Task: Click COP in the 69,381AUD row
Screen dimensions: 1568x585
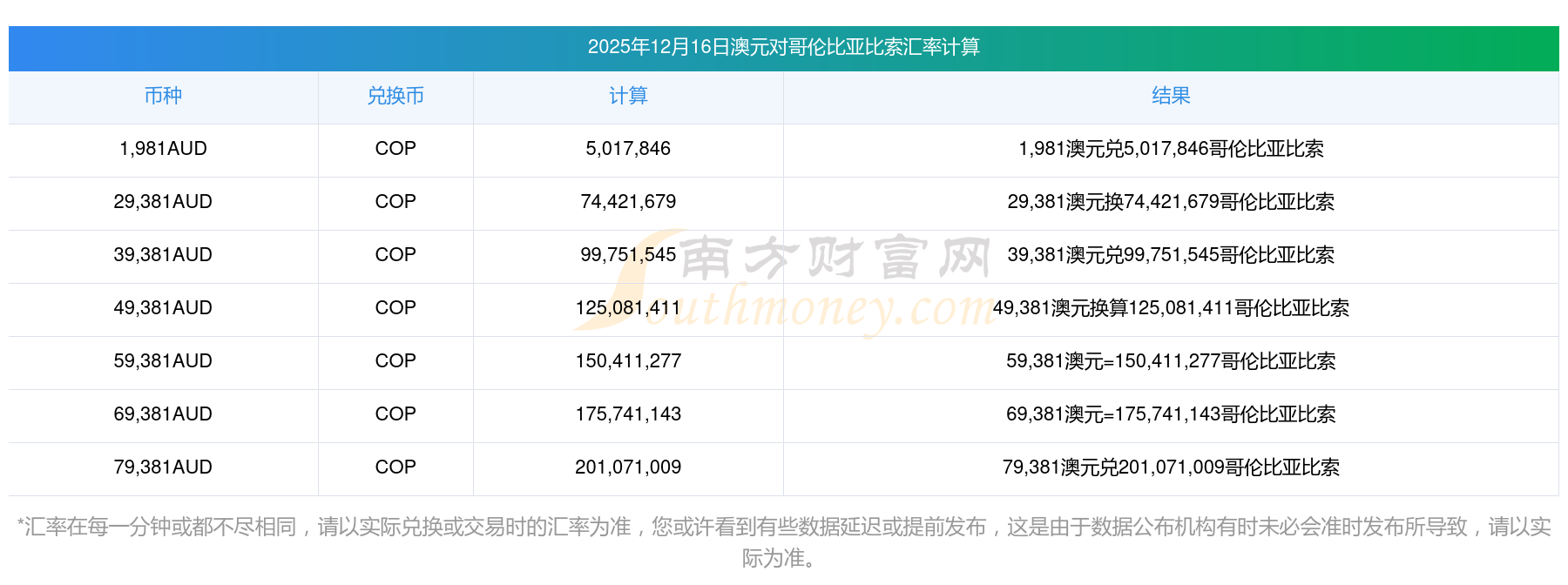Action: [395, 414]
